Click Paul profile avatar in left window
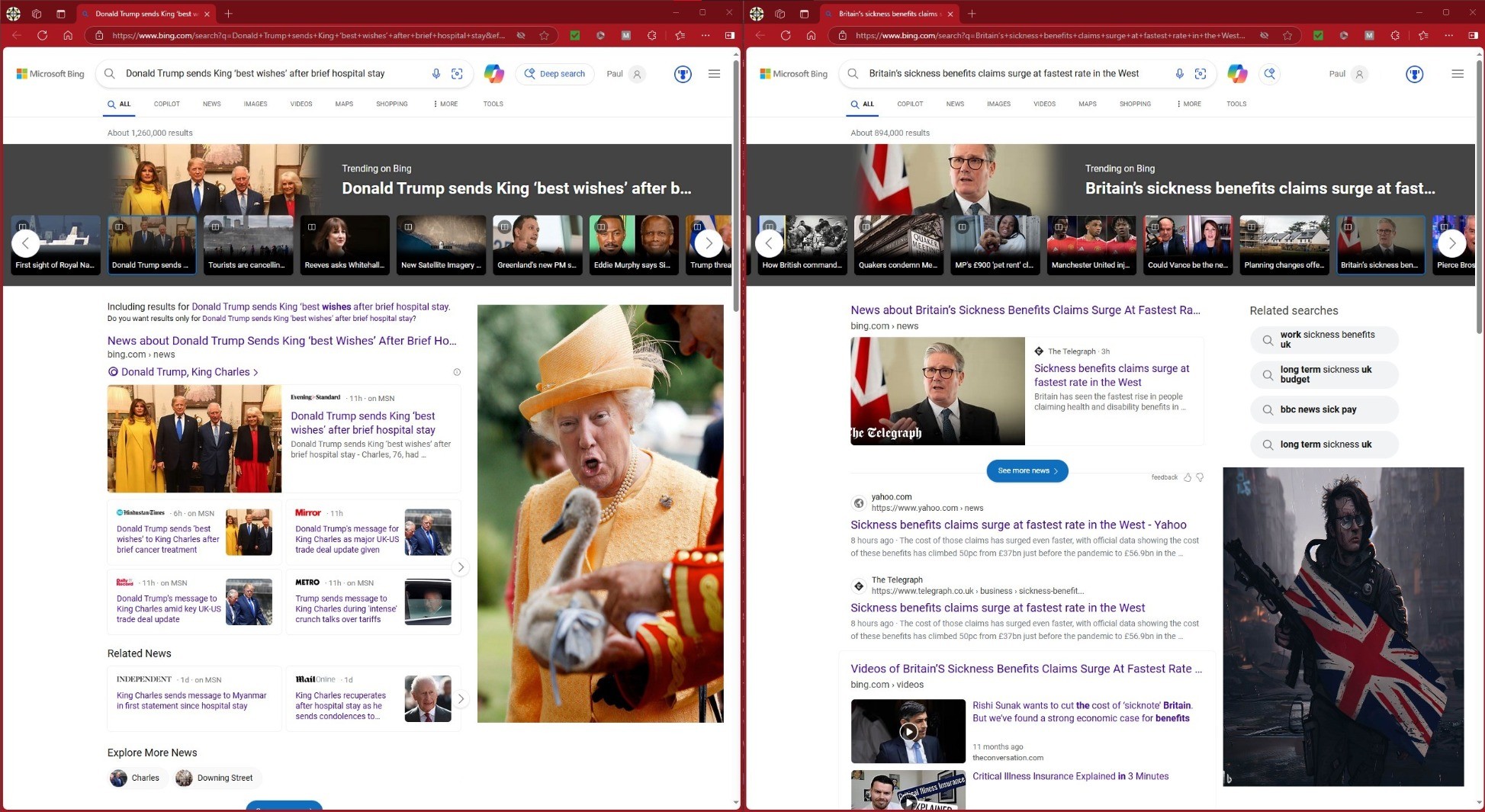Image resolution: width=1485 pixels, height=812 pixels. pos(638,74)
